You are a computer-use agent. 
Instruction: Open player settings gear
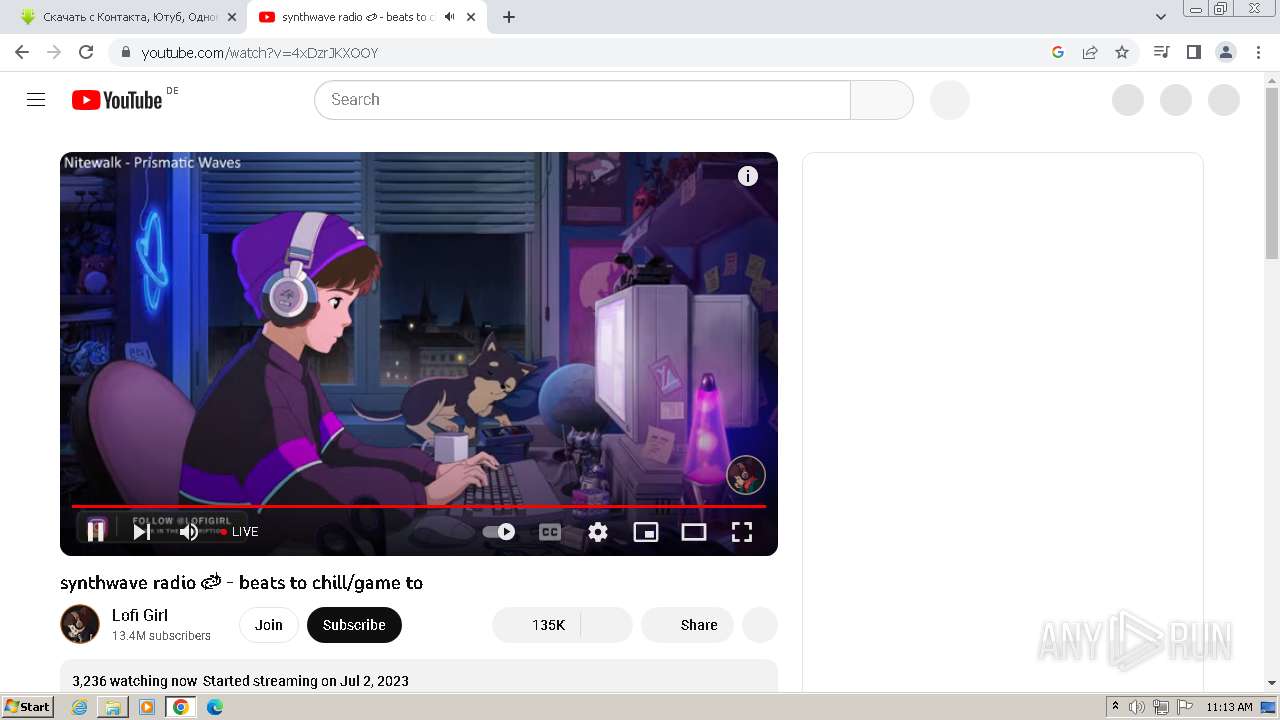[x=598, y=532]
